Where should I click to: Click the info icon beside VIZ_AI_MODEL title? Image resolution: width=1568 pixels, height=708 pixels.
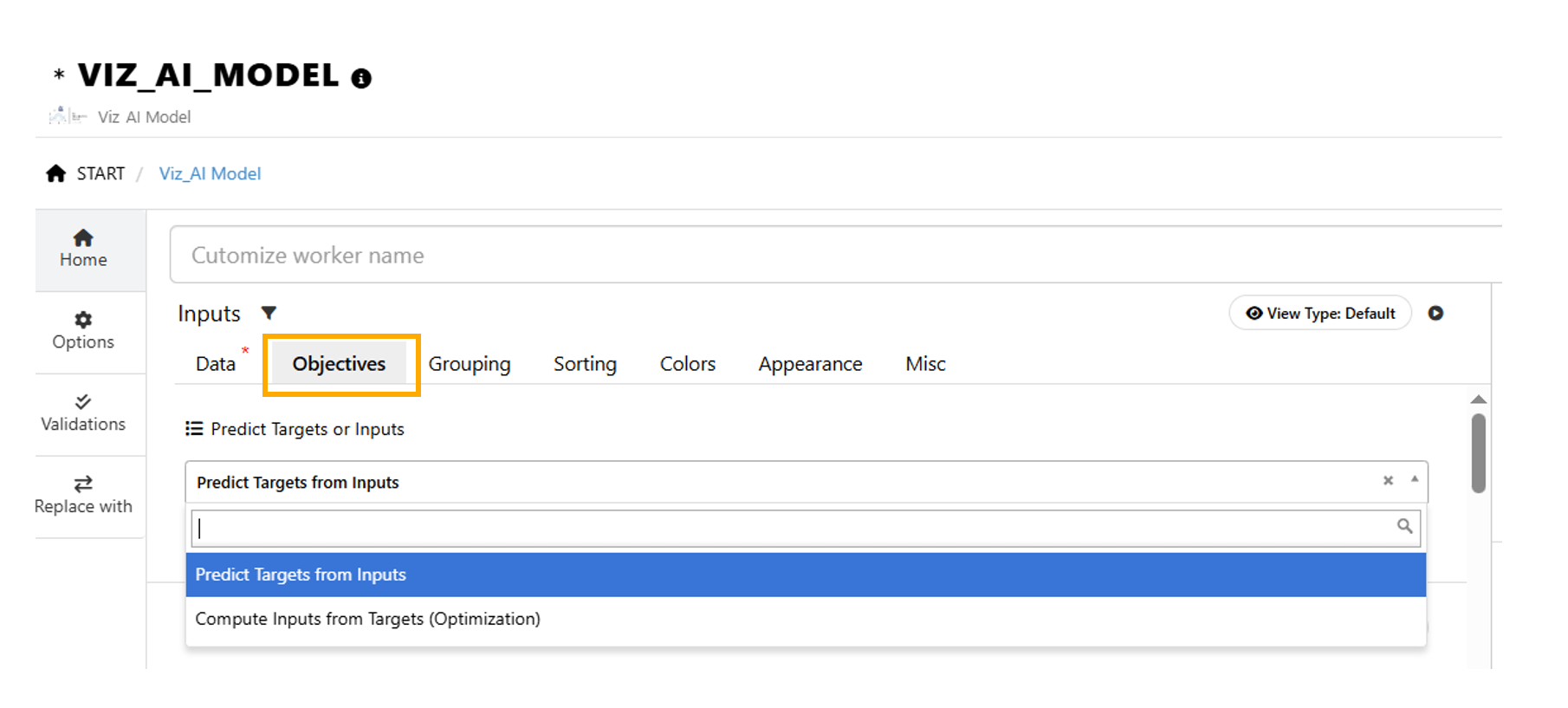(361, 79)
